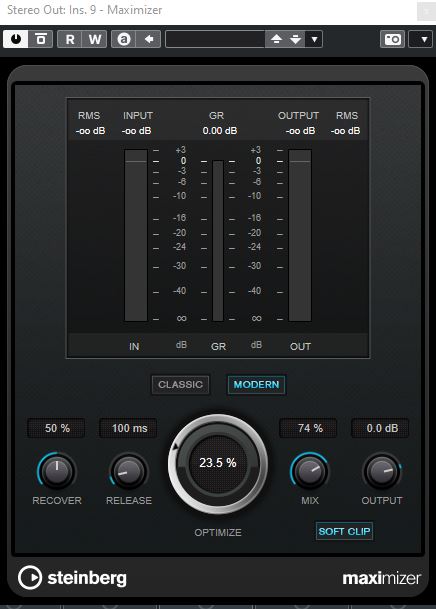Click the OUTPUT knob
436x609 pixels.
click(382, 472)
